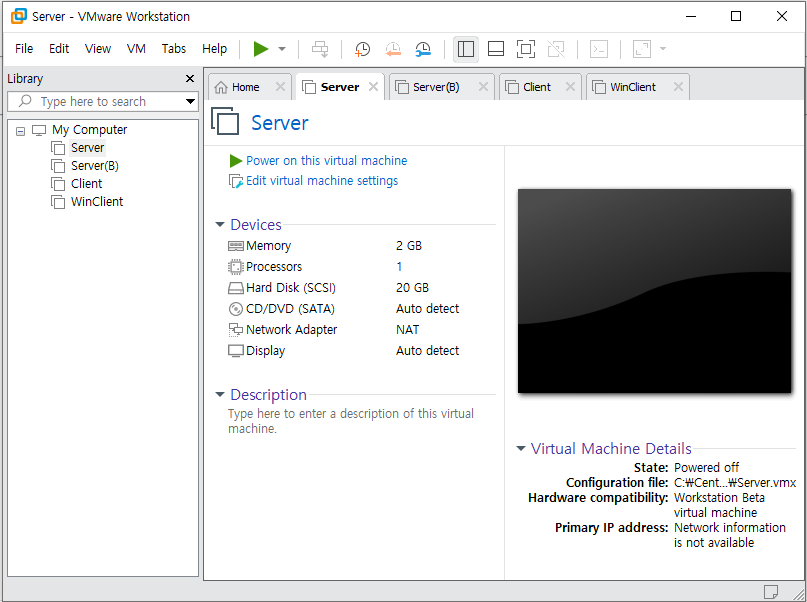Image resolution: width=807 pixels, height=602 pixels.
Task: Open the VM menu
Action: click(x=136, y=48)
